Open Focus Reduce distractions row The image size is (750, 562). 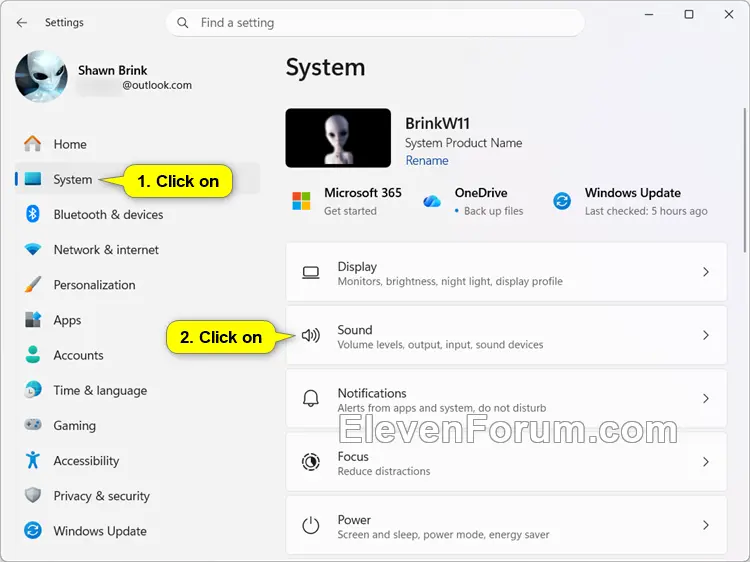(506, 462)
